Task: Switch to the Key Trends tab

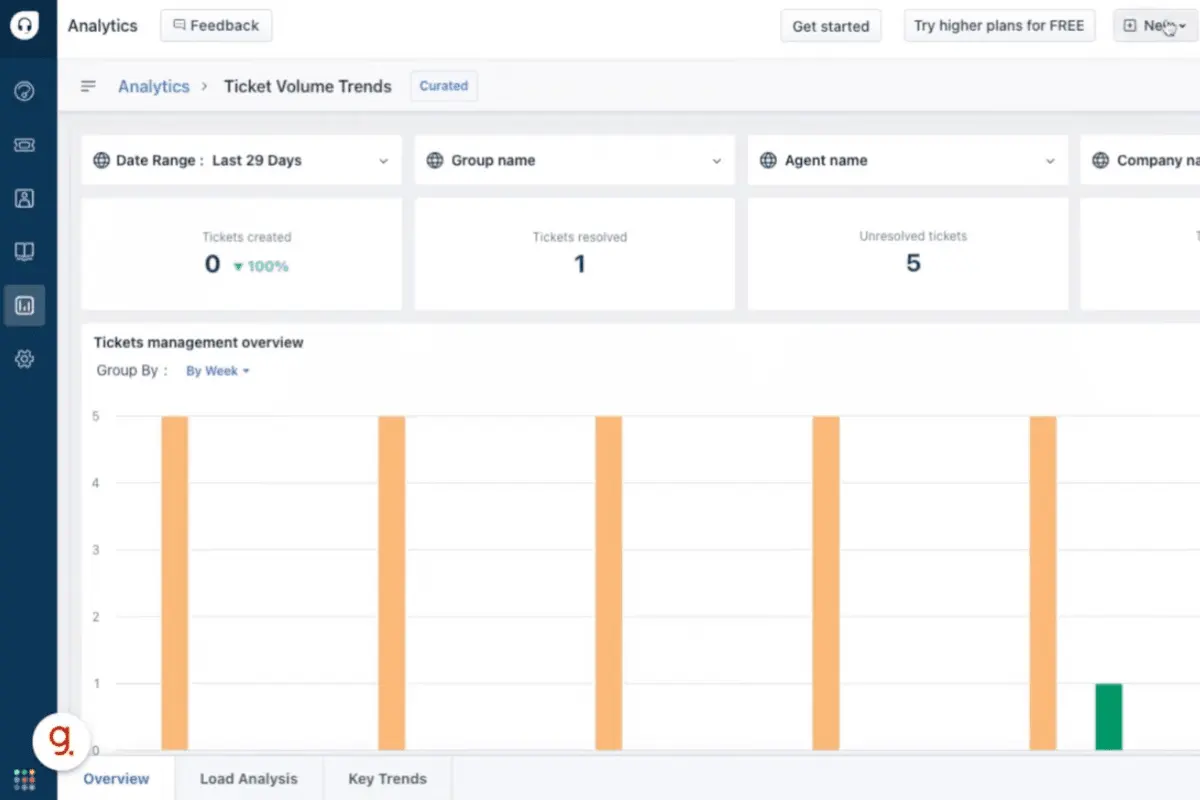Action: [x=387, y=779]
